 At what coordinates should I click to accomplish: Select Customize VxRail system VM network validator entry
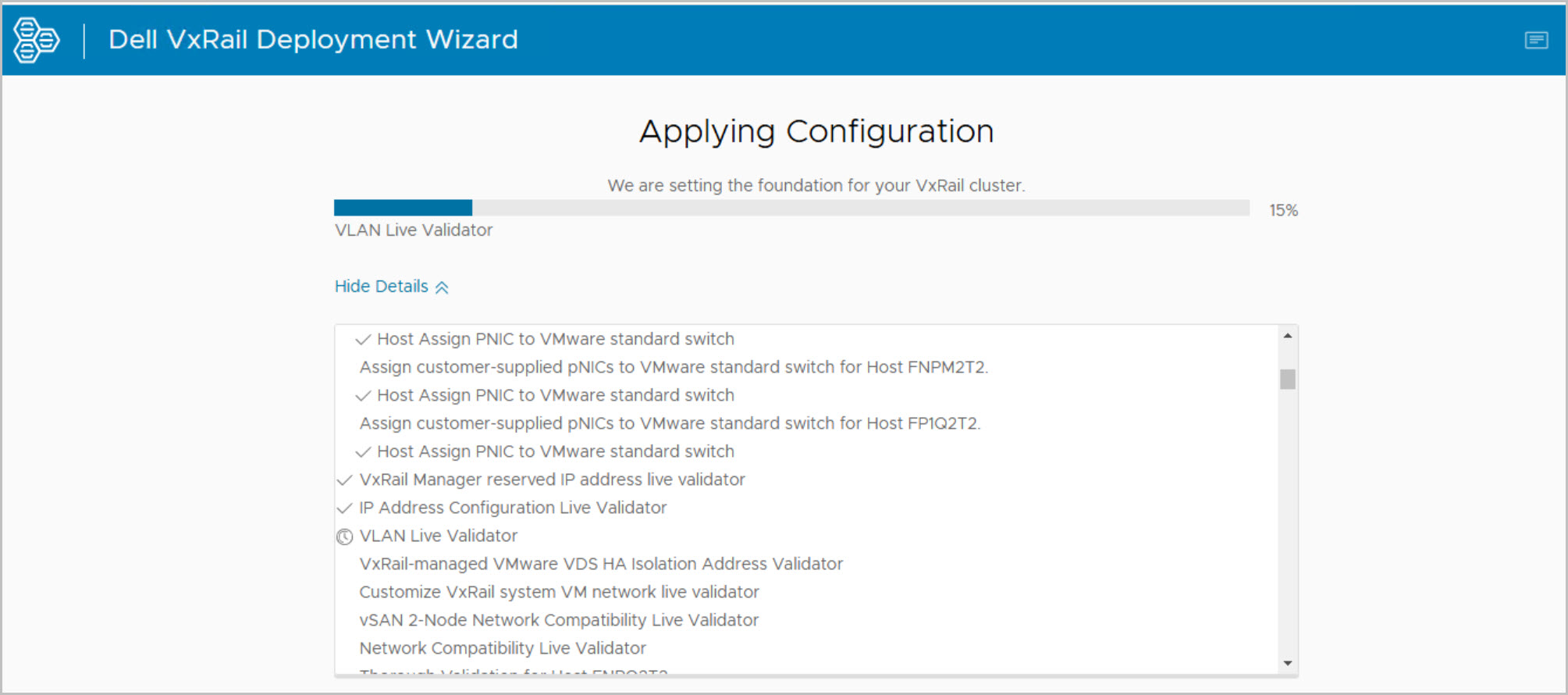pyautogui.click(x=558, y=592)
